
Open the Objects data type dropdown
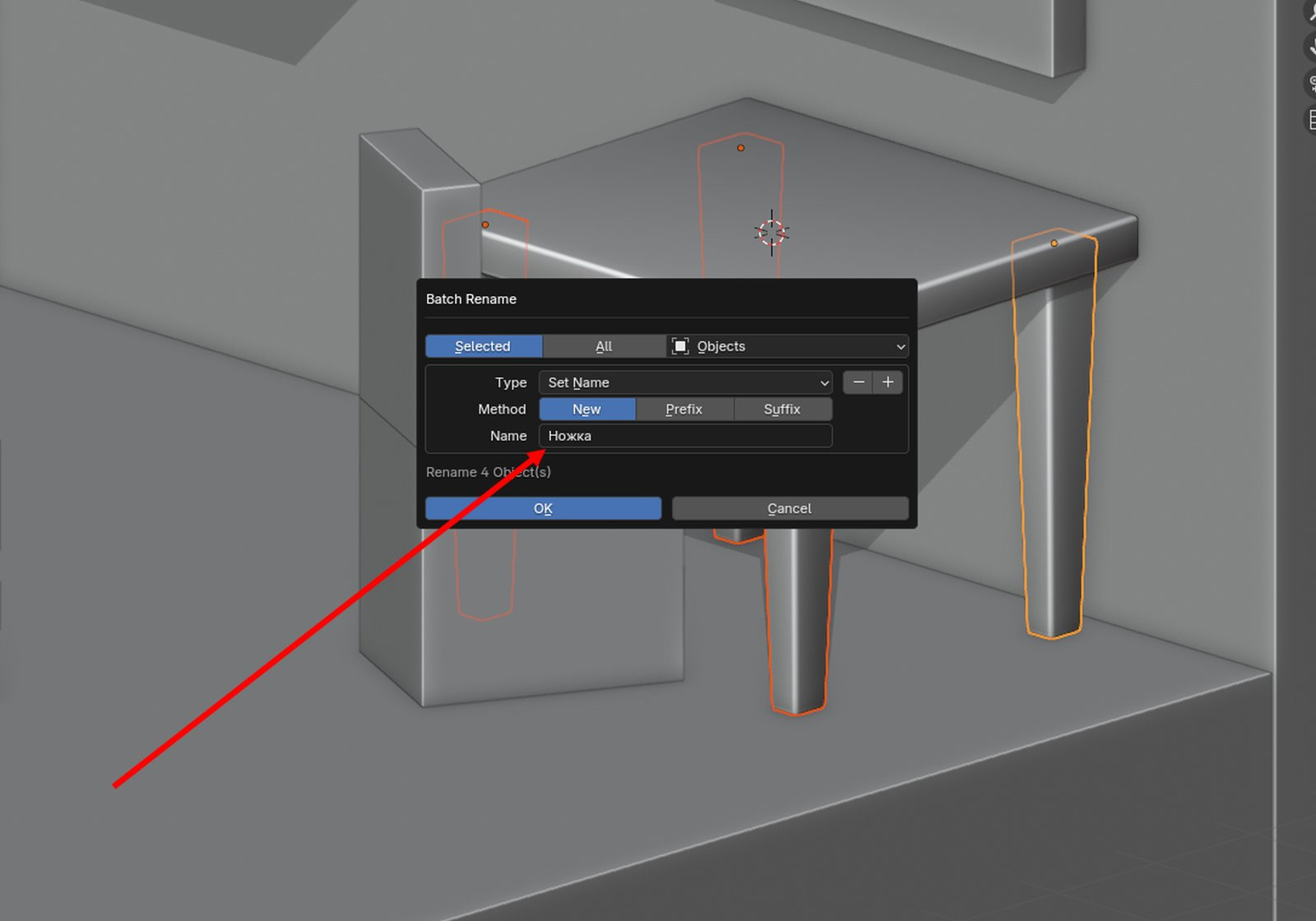(x=788, y=346)
